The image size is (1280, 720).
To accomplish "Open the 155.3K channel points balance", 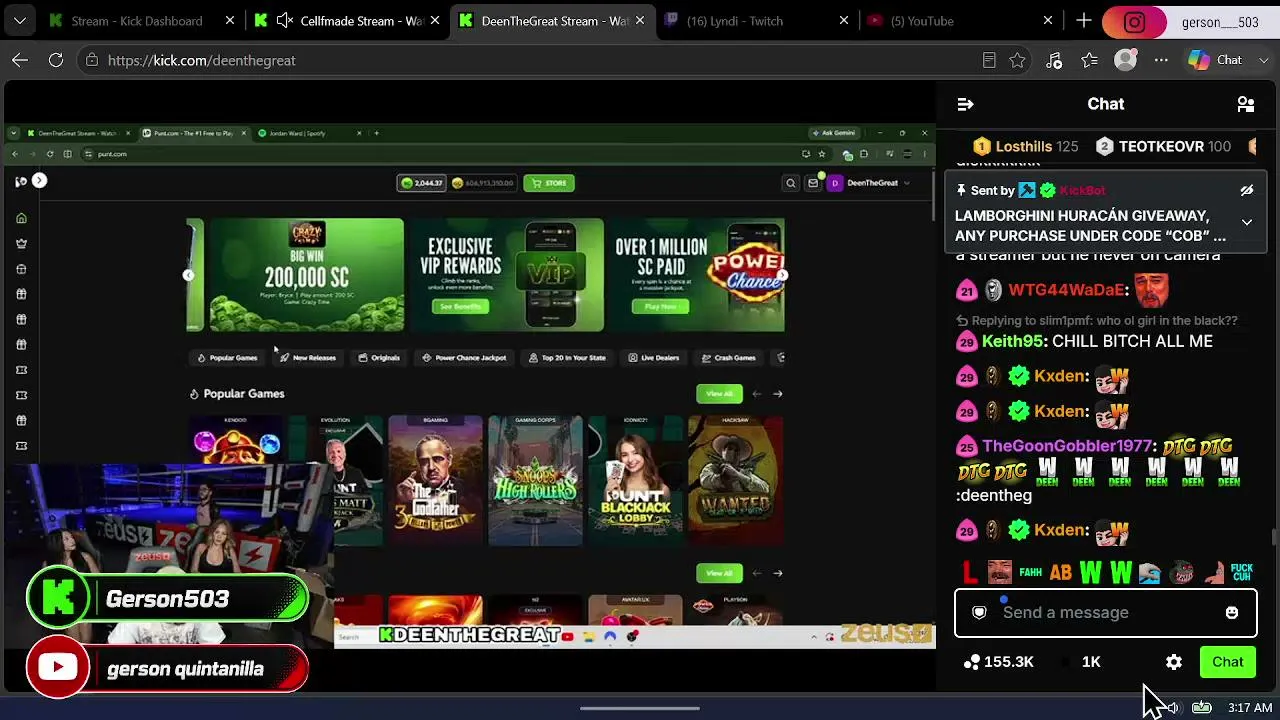I will [x=998, y=662].
